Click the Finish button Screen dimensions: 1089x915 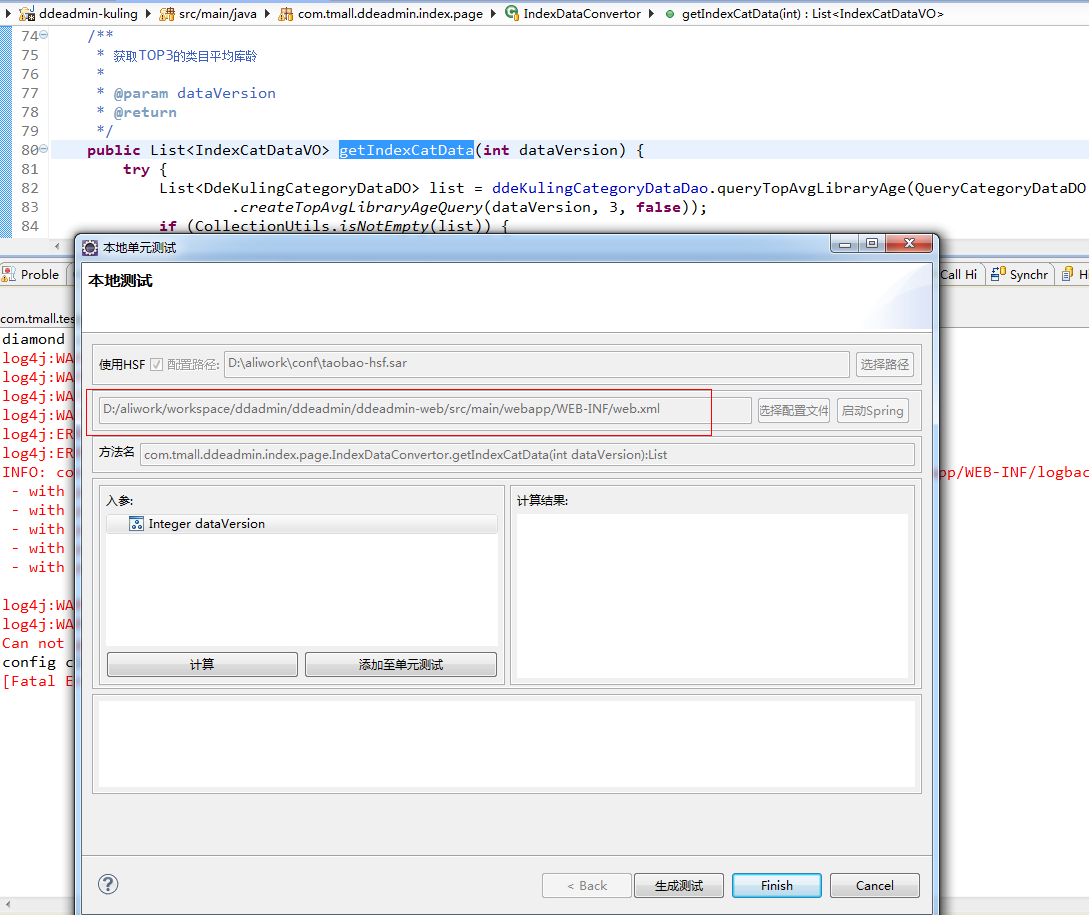(x=776, y=885)
